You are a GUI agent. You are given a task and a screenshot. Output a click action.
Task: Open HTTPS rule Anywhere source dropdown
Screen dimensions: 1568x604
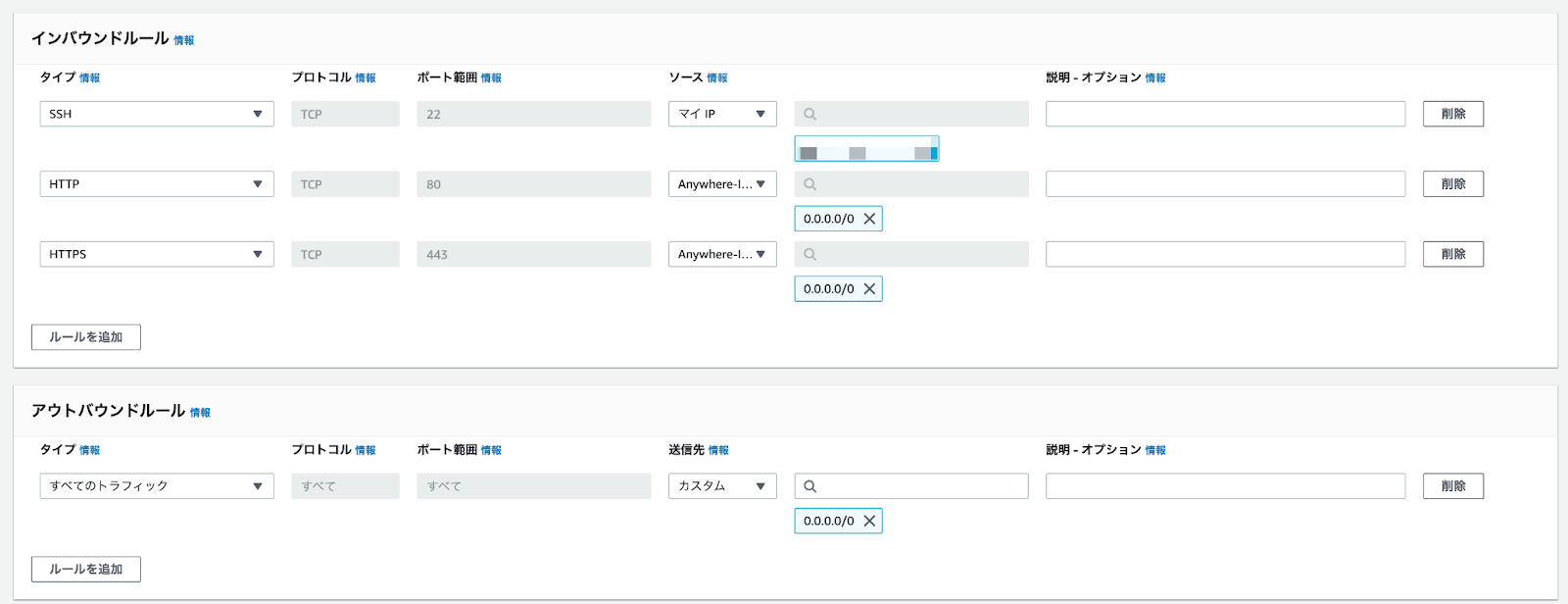click(722, 254)
